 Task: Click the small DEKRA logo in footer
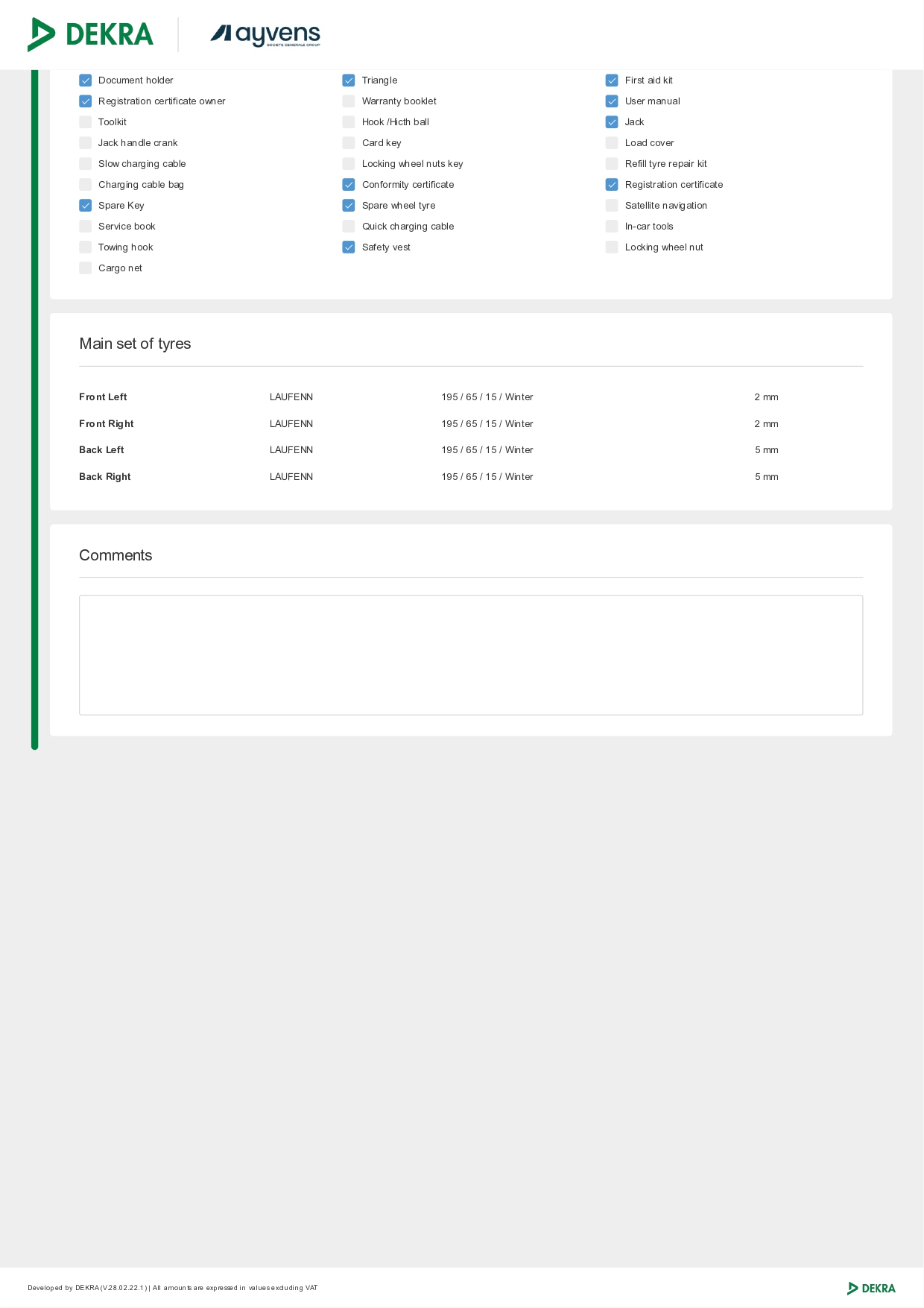[x=871, y=1288]
